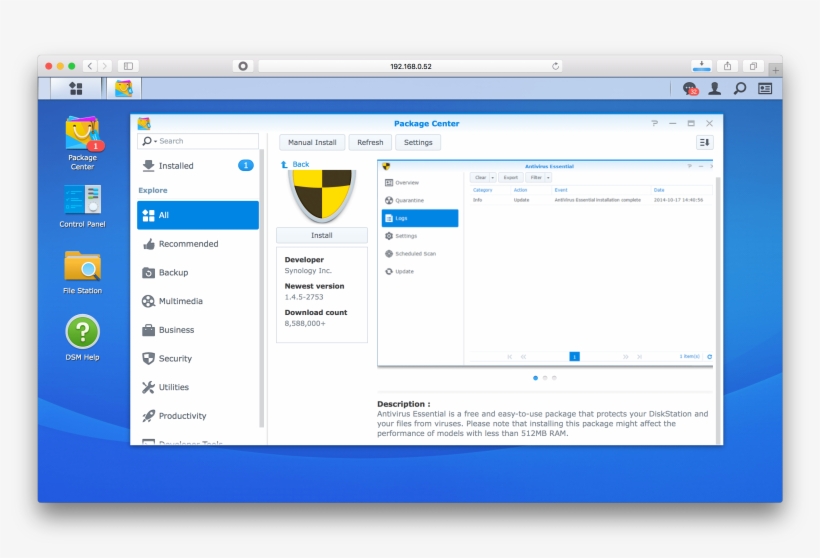The height and width of the screenshot is (558, 820).
Task: Go Back to package list
Action: pyautogui.click(x=295, y=164)
